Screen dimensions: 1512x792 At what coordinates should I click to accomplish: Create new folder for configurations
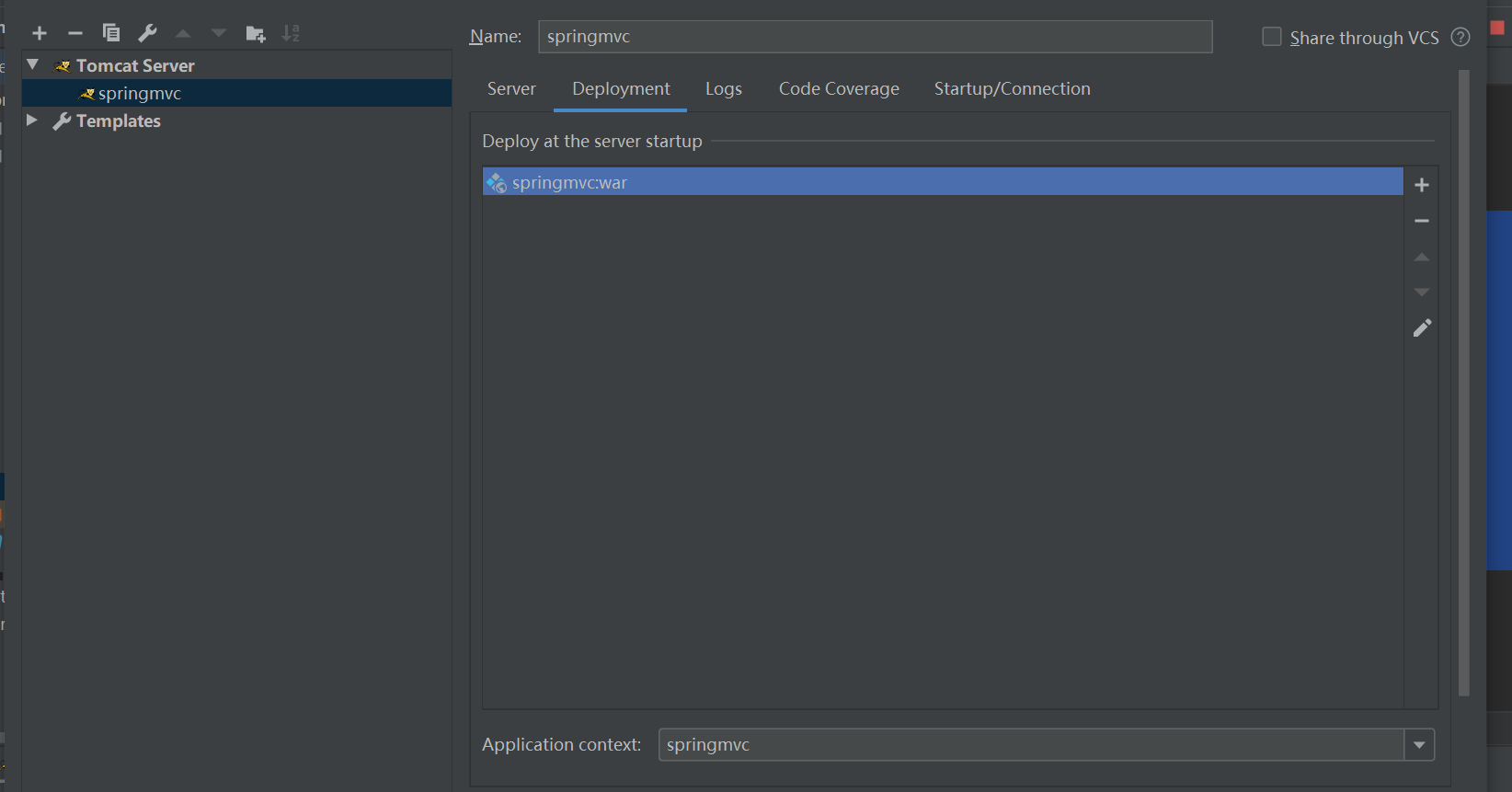pyautogui.click(x=256, y=34)
